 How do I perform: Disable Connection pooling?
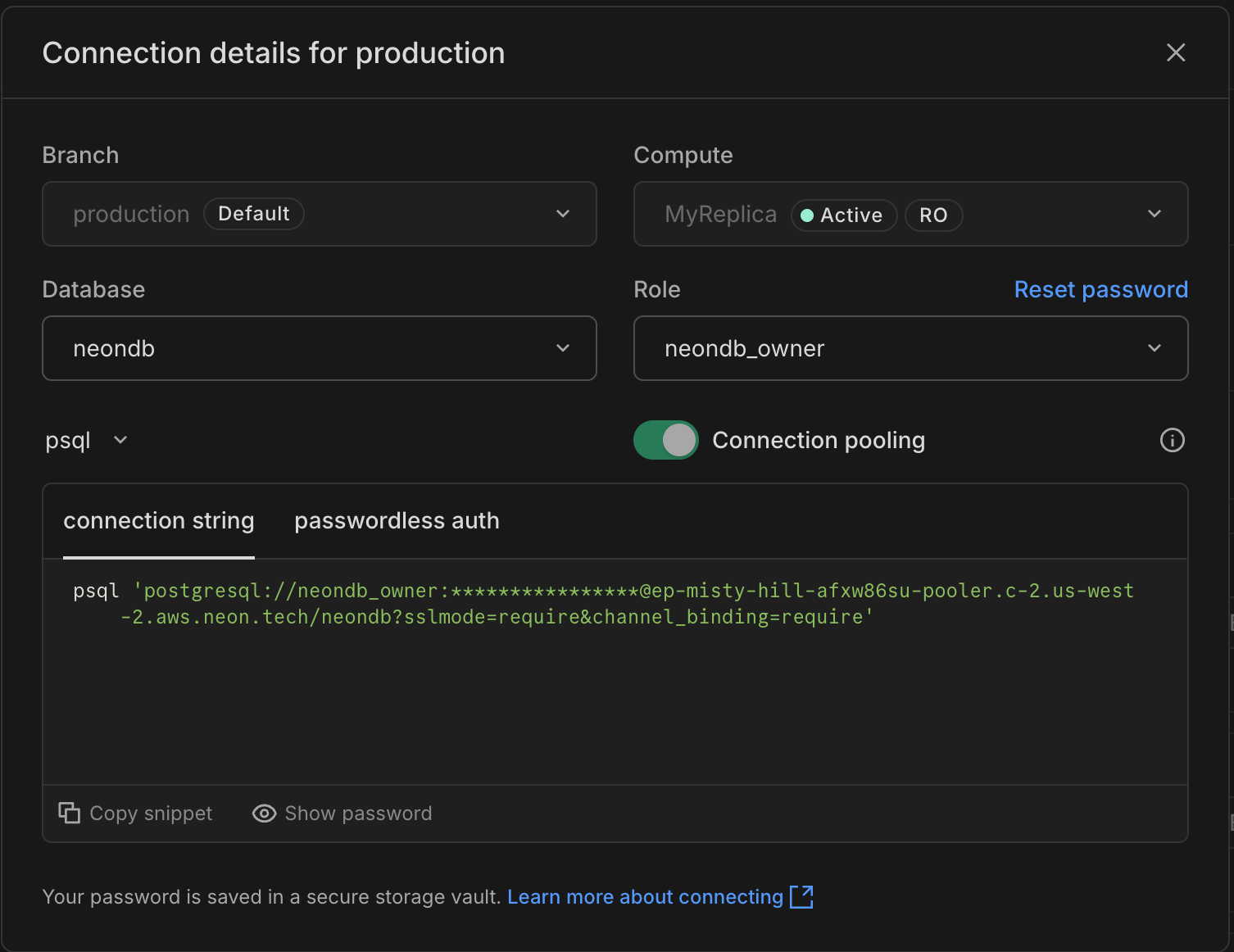click(x=665, y=440)
